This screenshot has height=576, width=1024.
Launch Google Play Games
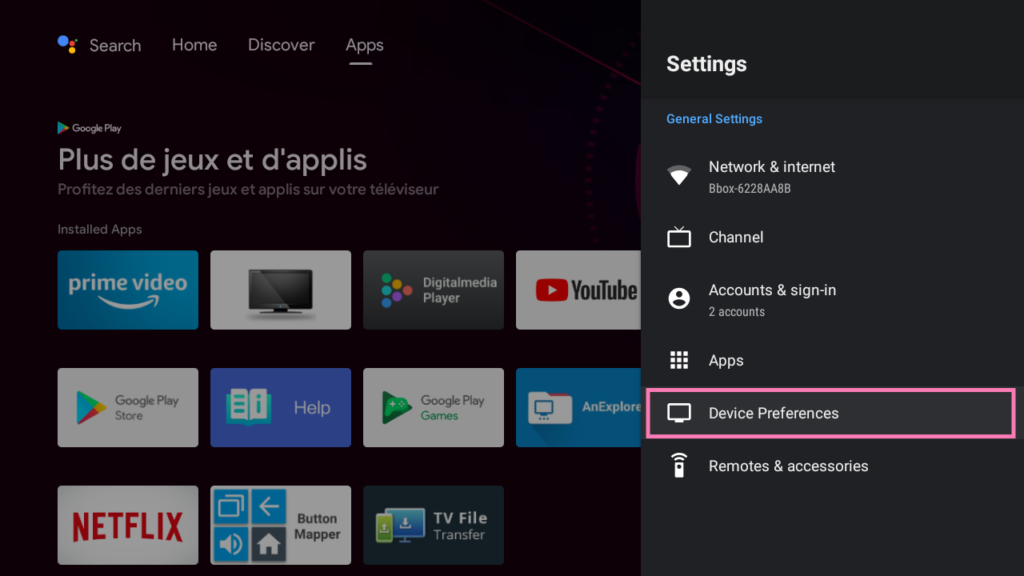434,408
